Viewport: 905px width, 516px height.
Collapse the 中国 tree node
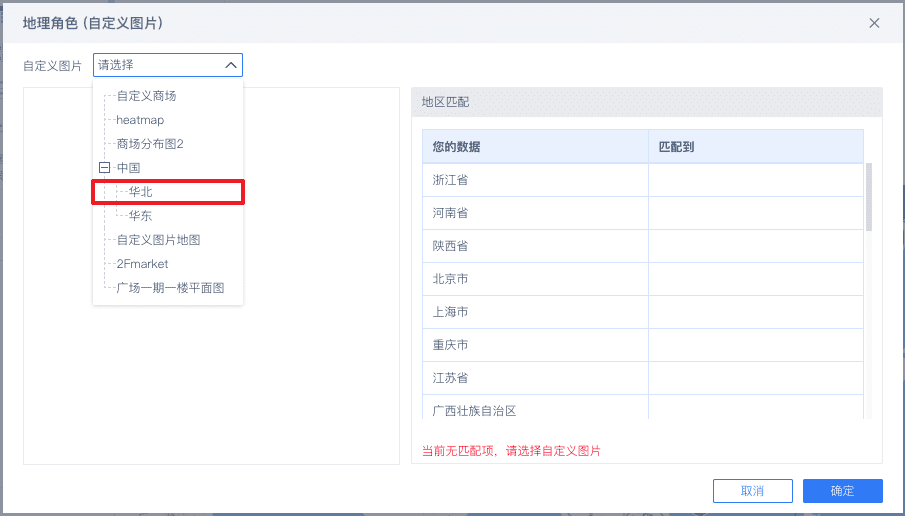104,168
